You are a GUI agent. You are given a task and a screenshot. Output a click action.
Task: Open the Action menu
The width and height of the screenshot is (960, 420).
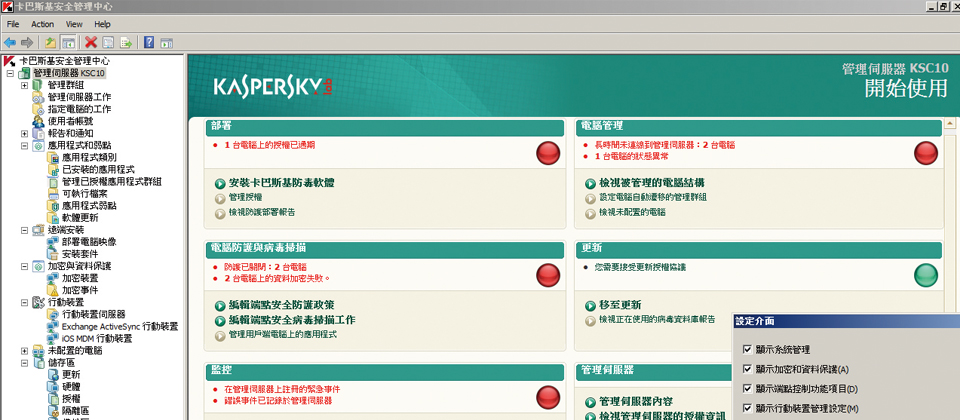(42, 24)
